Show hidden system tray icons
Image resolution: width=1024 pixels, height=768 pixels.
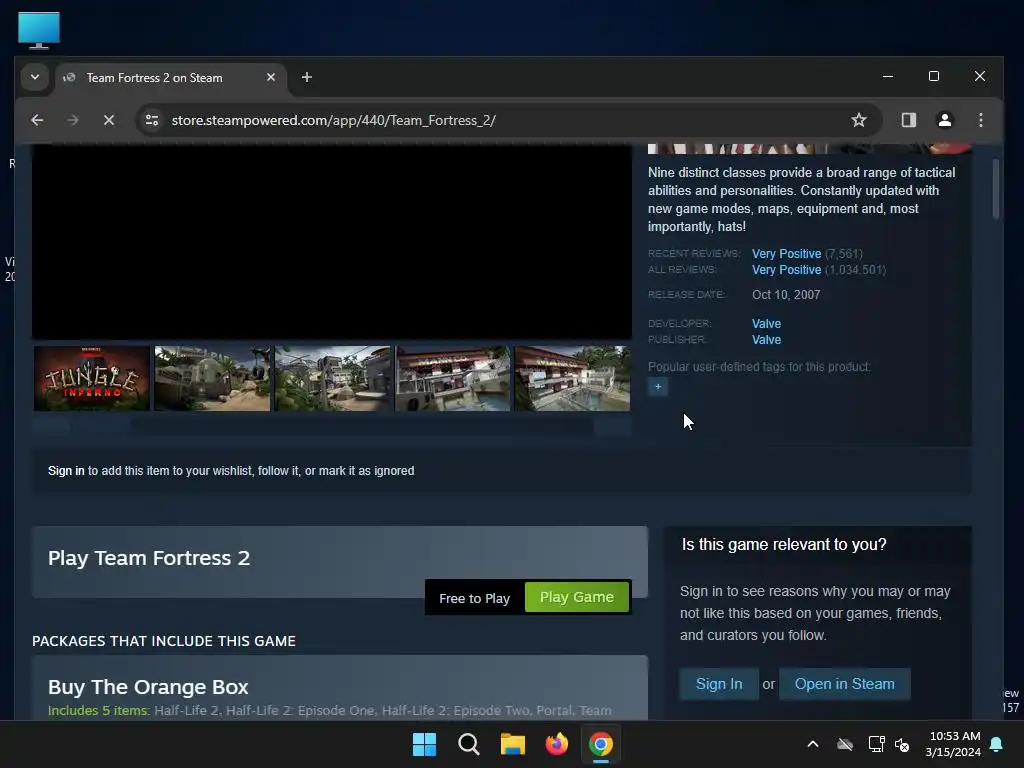click(x=813, y=744)
